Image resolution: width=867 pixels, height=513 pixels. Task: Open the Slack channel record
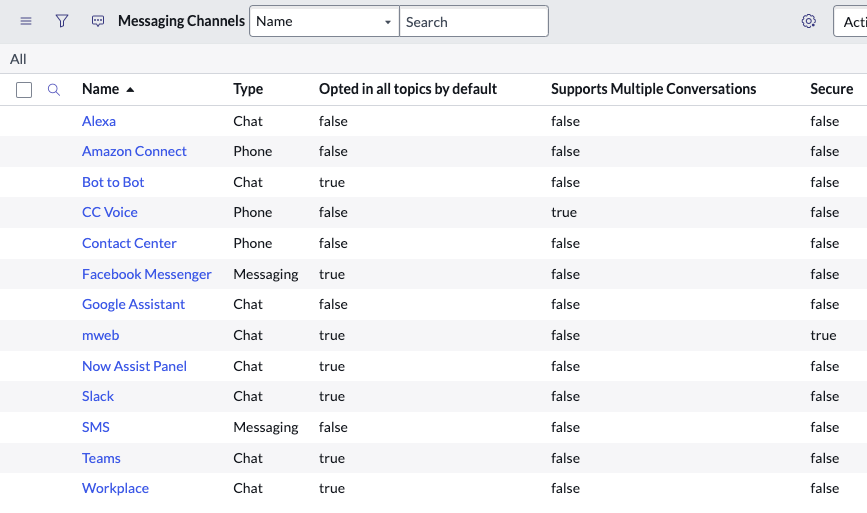point(98,396)
